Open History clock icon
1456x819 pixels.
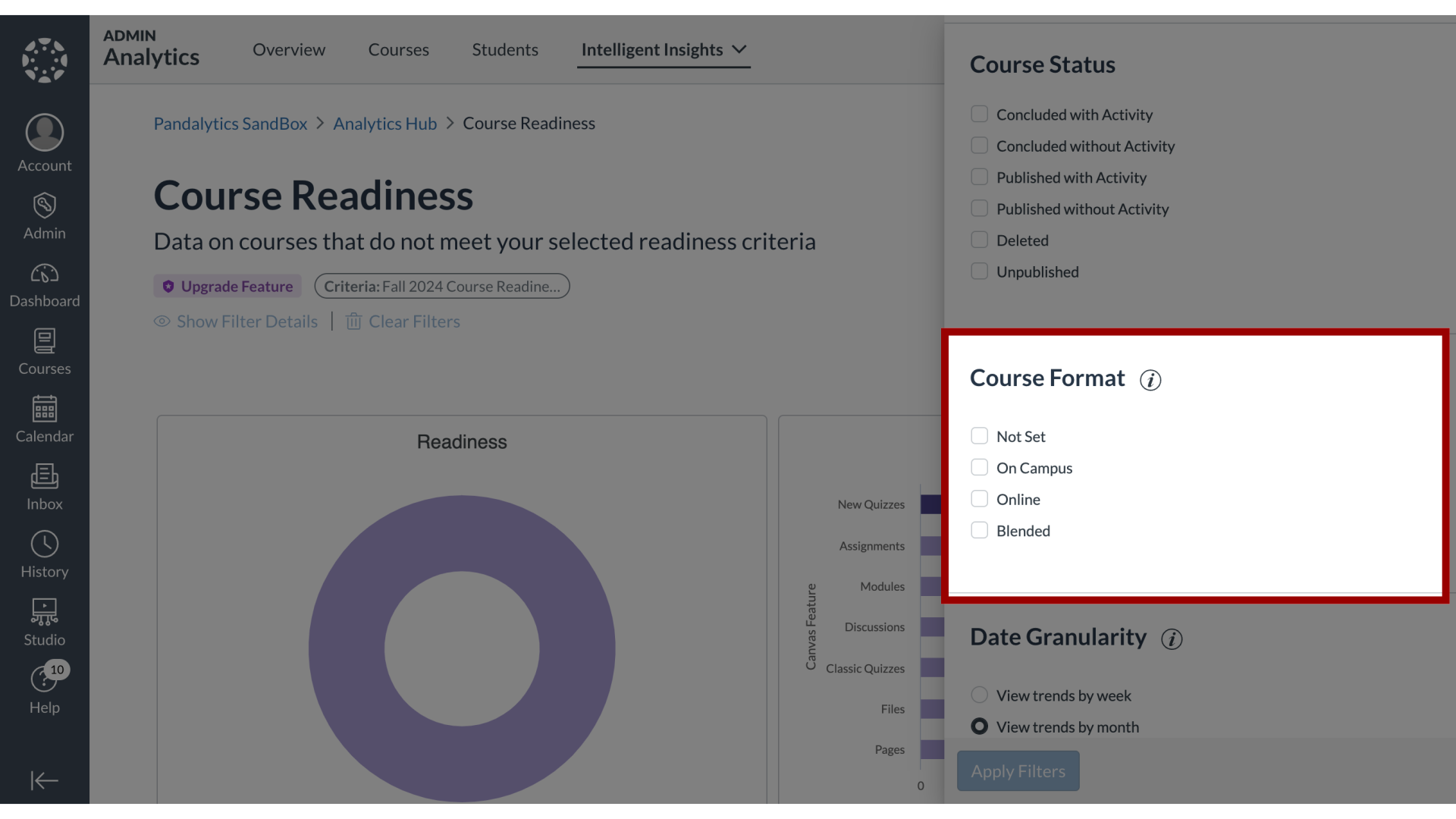click(x=44, y=544)
